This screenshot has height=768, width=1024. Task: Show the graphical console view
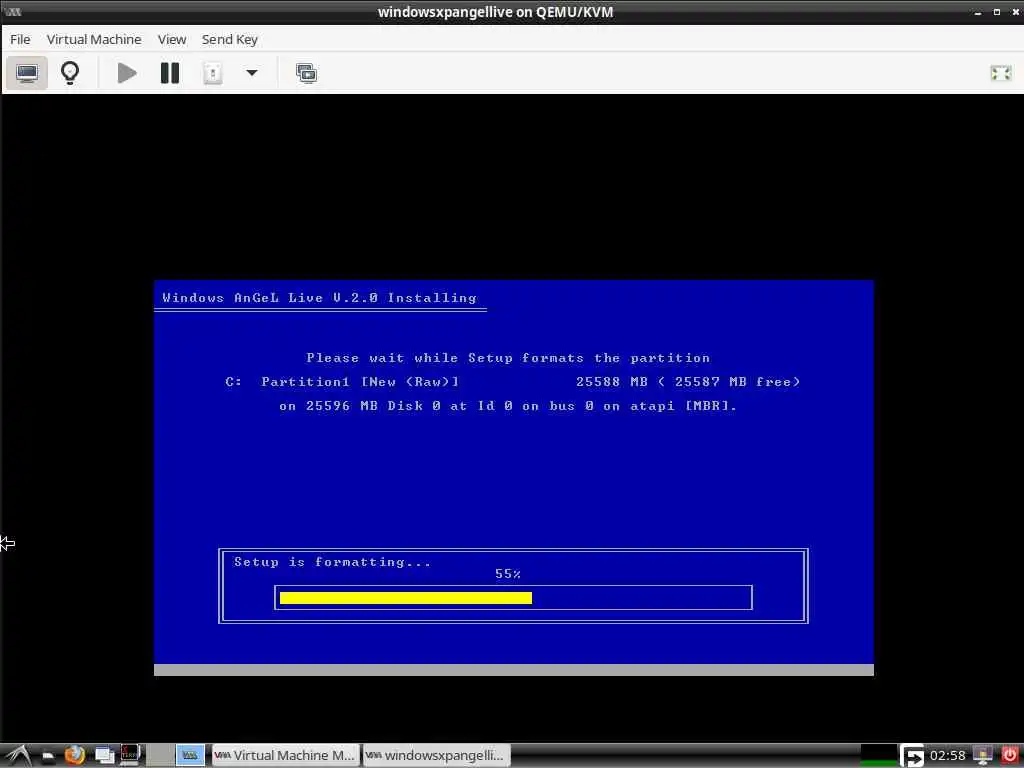(x=27, y=73)
